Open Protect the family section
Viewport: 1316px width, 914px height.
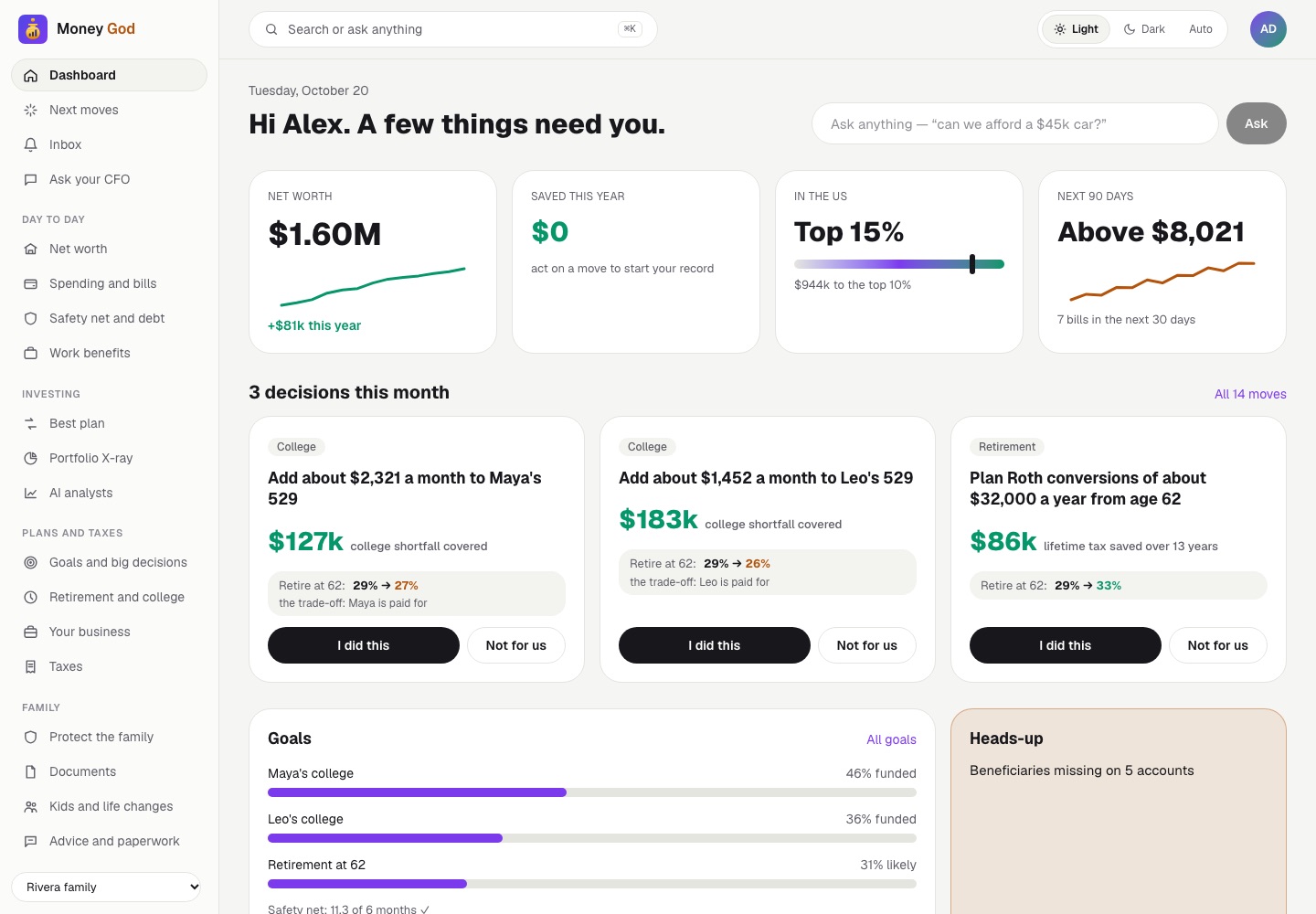point(110,738)
